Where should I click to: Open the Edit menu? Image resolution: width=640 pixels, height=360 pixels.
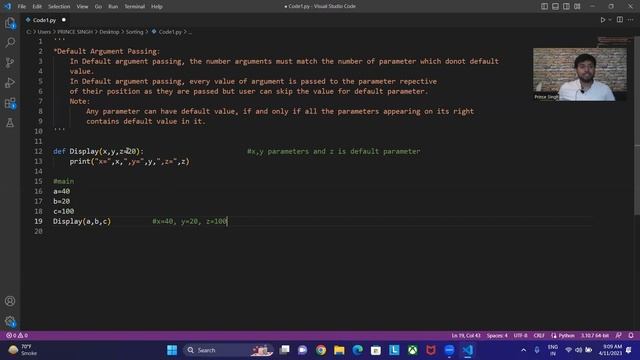point(37,7)
